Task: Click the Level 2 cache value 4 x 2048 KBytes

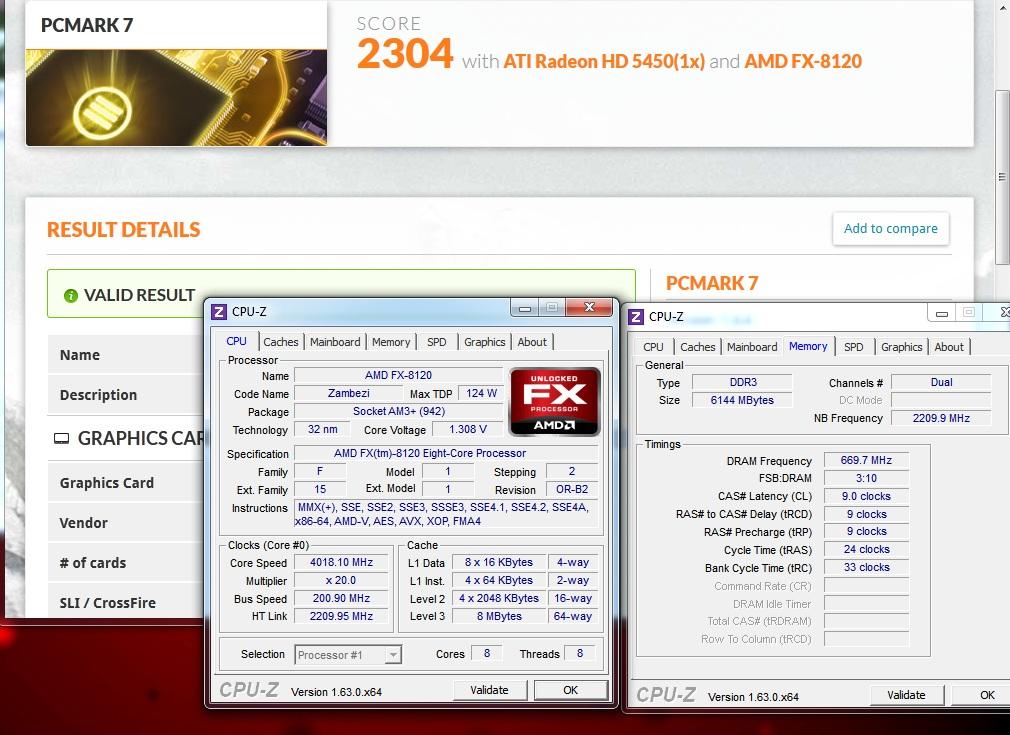Action: (x=499, y=598)
